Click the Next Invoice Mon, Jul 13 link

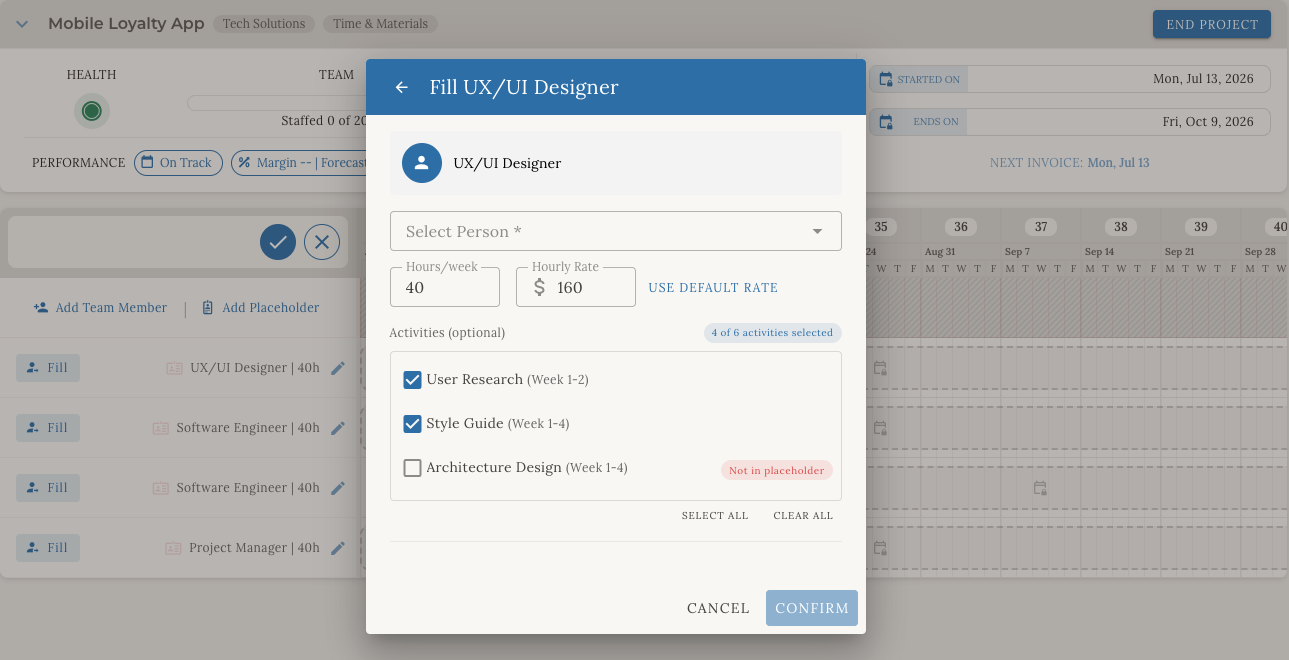click(1118, 163)
